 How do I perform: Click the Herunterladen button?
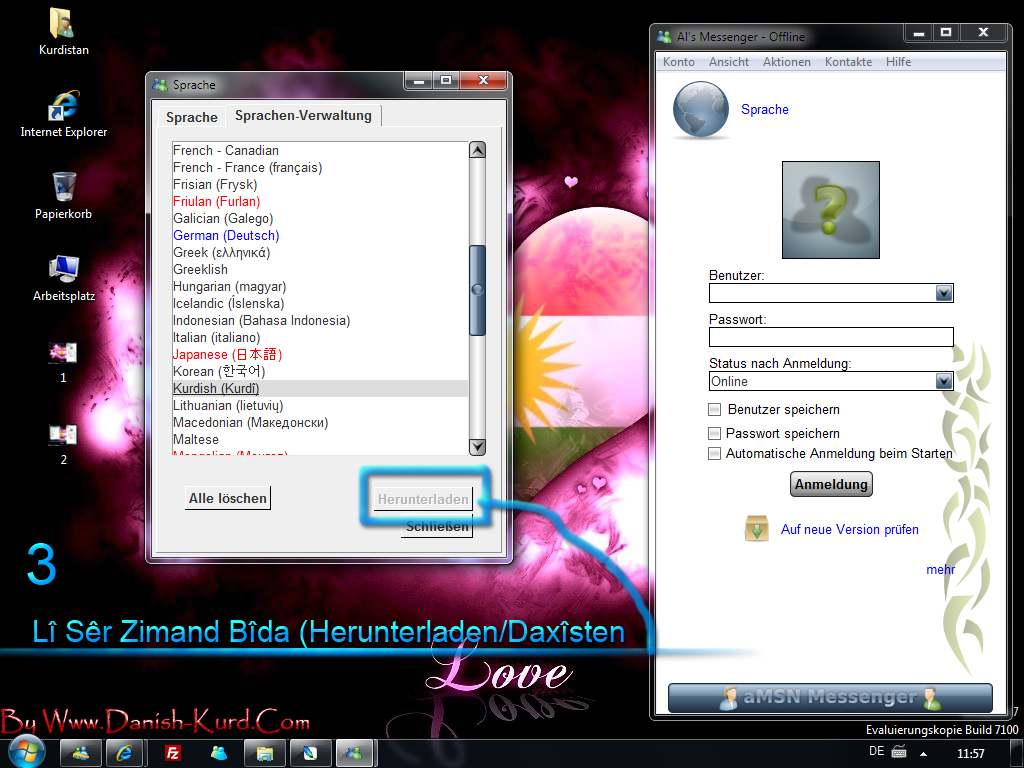(423, 500)
